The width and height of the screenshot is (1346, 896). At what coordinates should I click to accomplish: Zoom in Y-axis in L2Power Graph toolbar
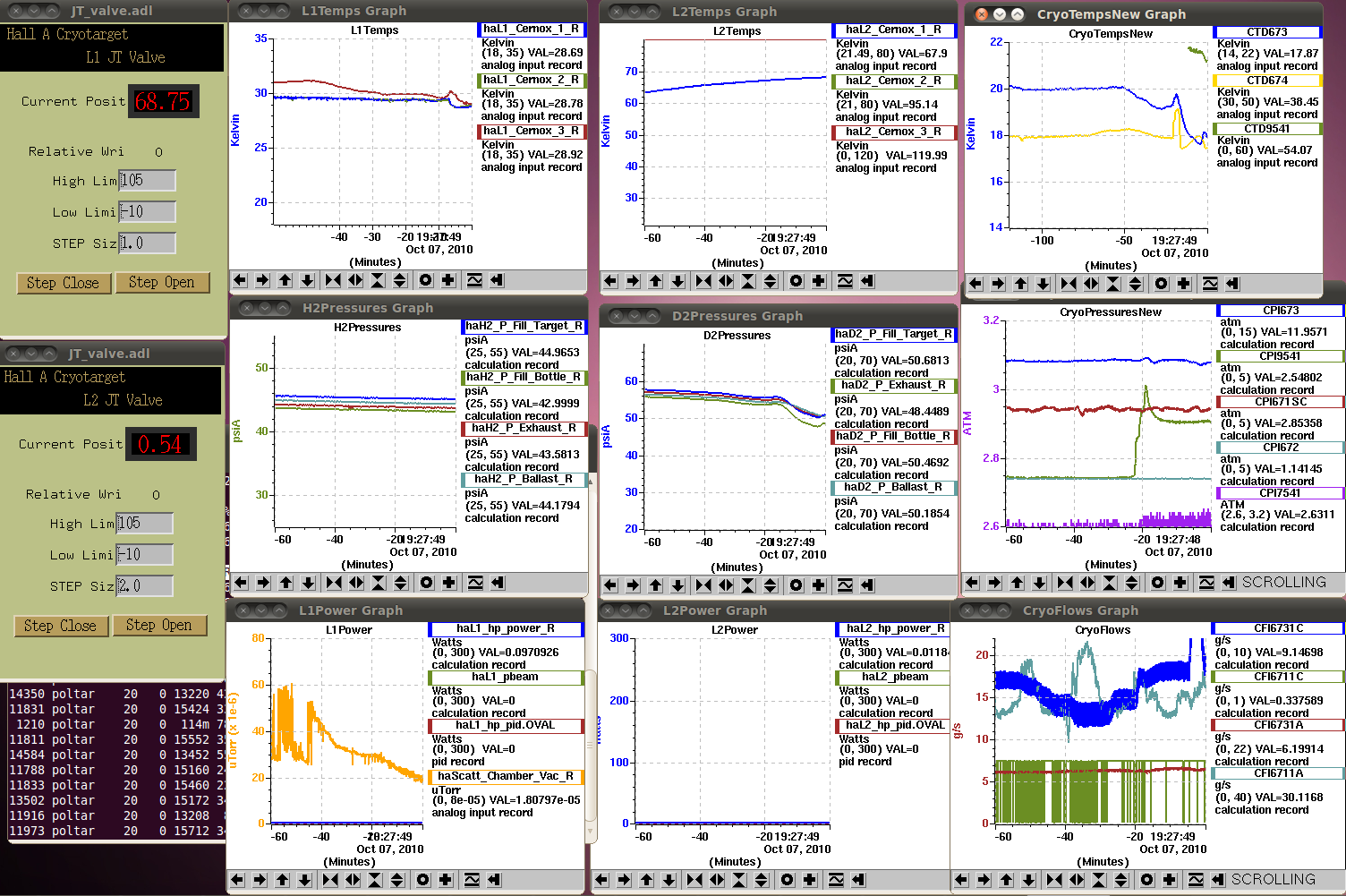pos(739,880)
